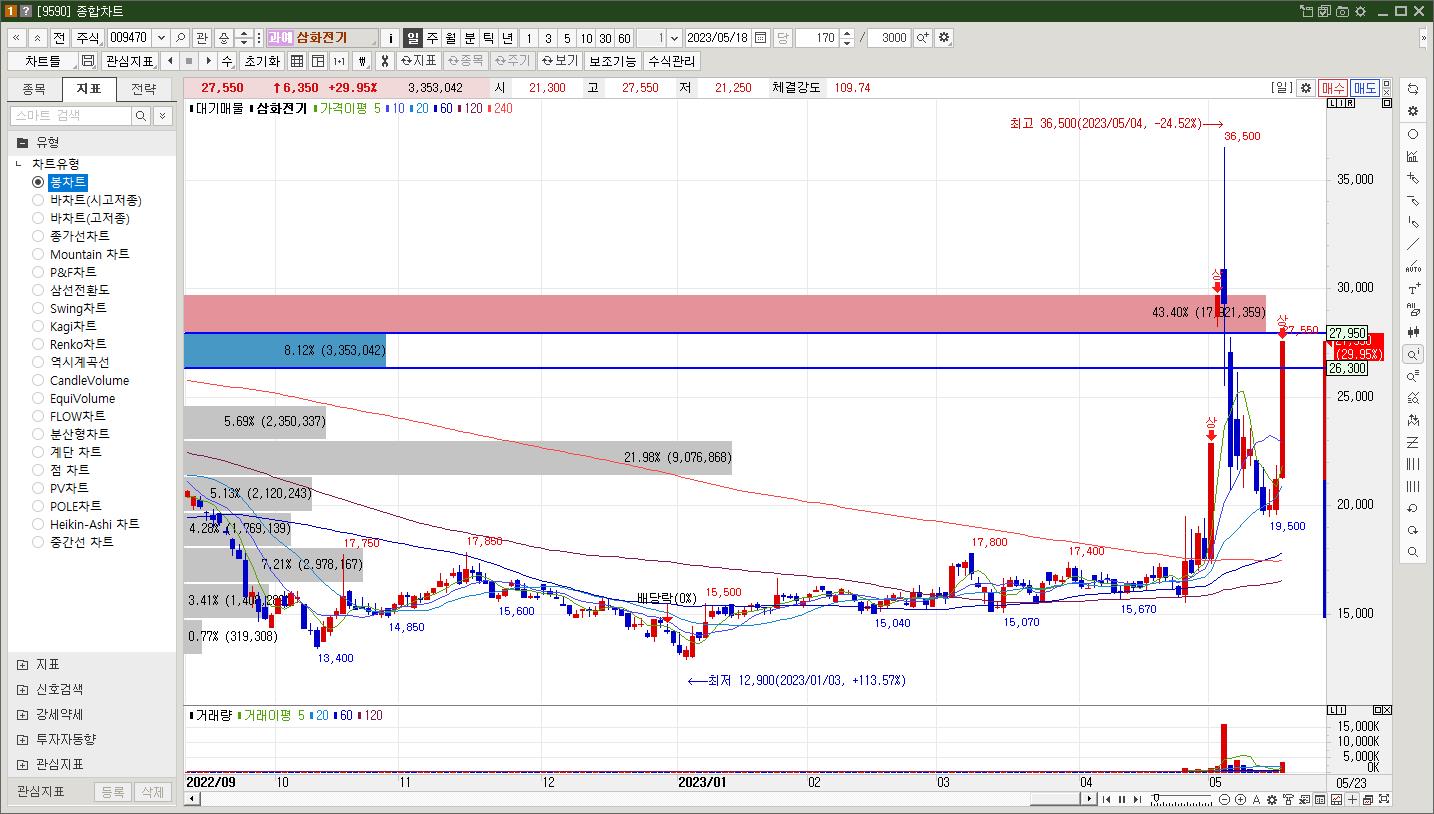The width and height of the screenshot is (1434, 814).
Task: Click the zoom out minus circle icon
Action: coord(1225,799)
